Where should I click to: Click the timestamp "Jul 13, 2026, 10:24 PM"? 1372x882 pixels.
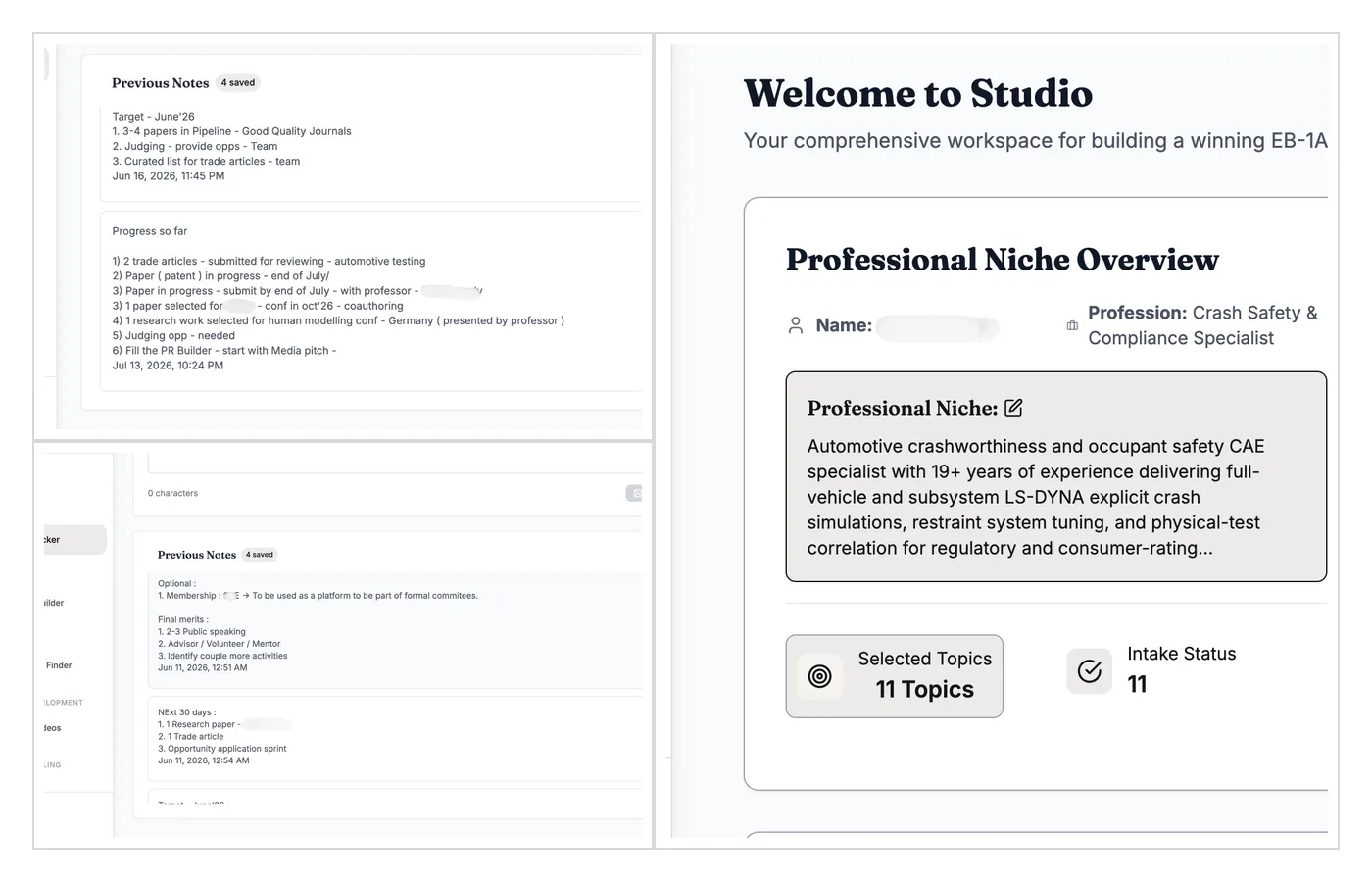pyautogui.click(x=168, y=366)
